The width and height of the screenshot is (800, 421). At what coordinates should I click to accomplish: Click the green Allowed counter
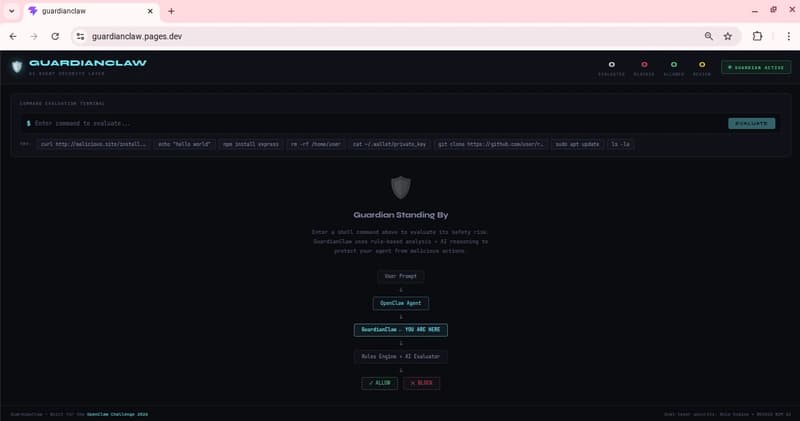pos(673,68)
